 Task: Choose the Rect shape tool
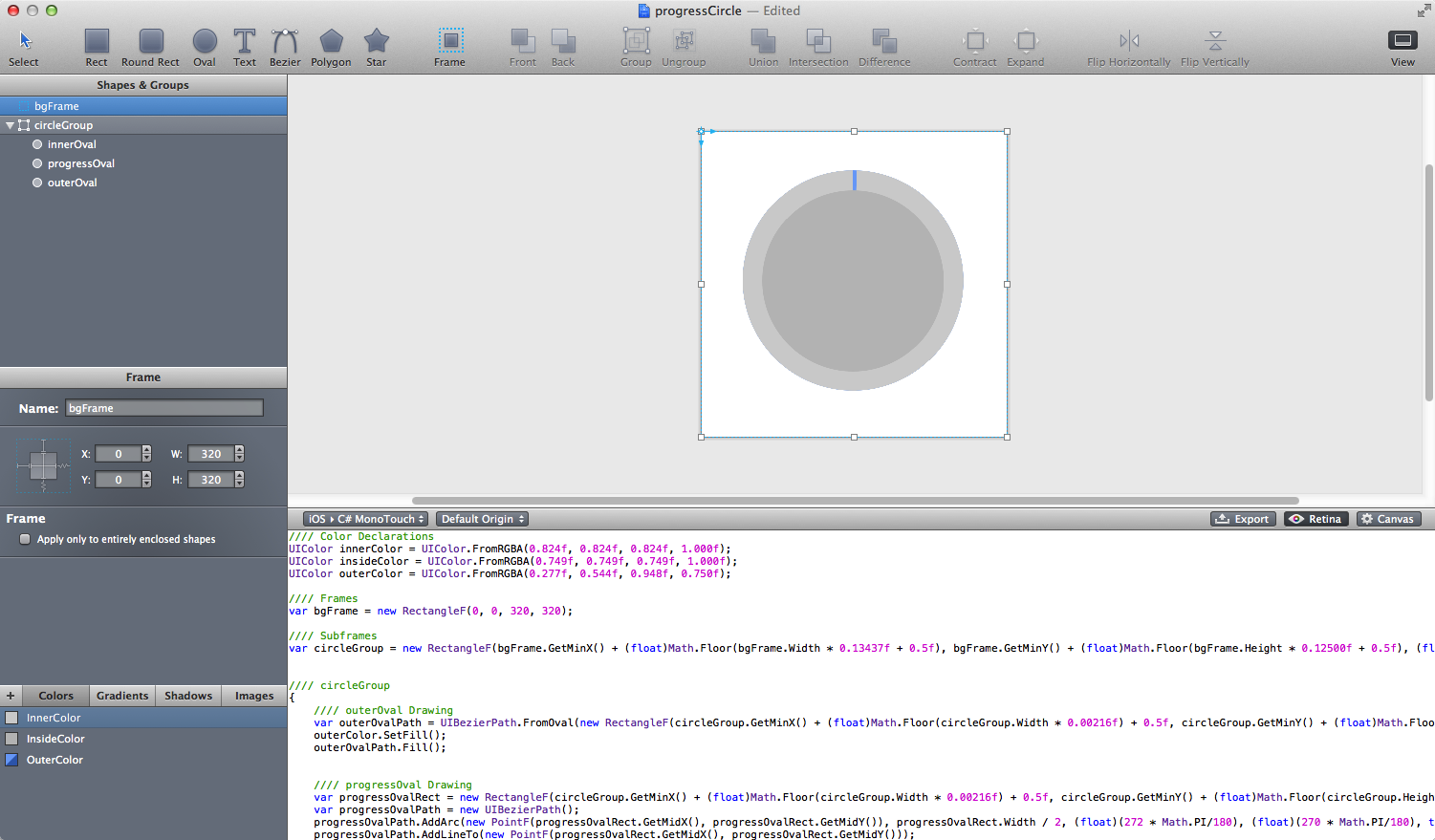click(x=97, y=48)
